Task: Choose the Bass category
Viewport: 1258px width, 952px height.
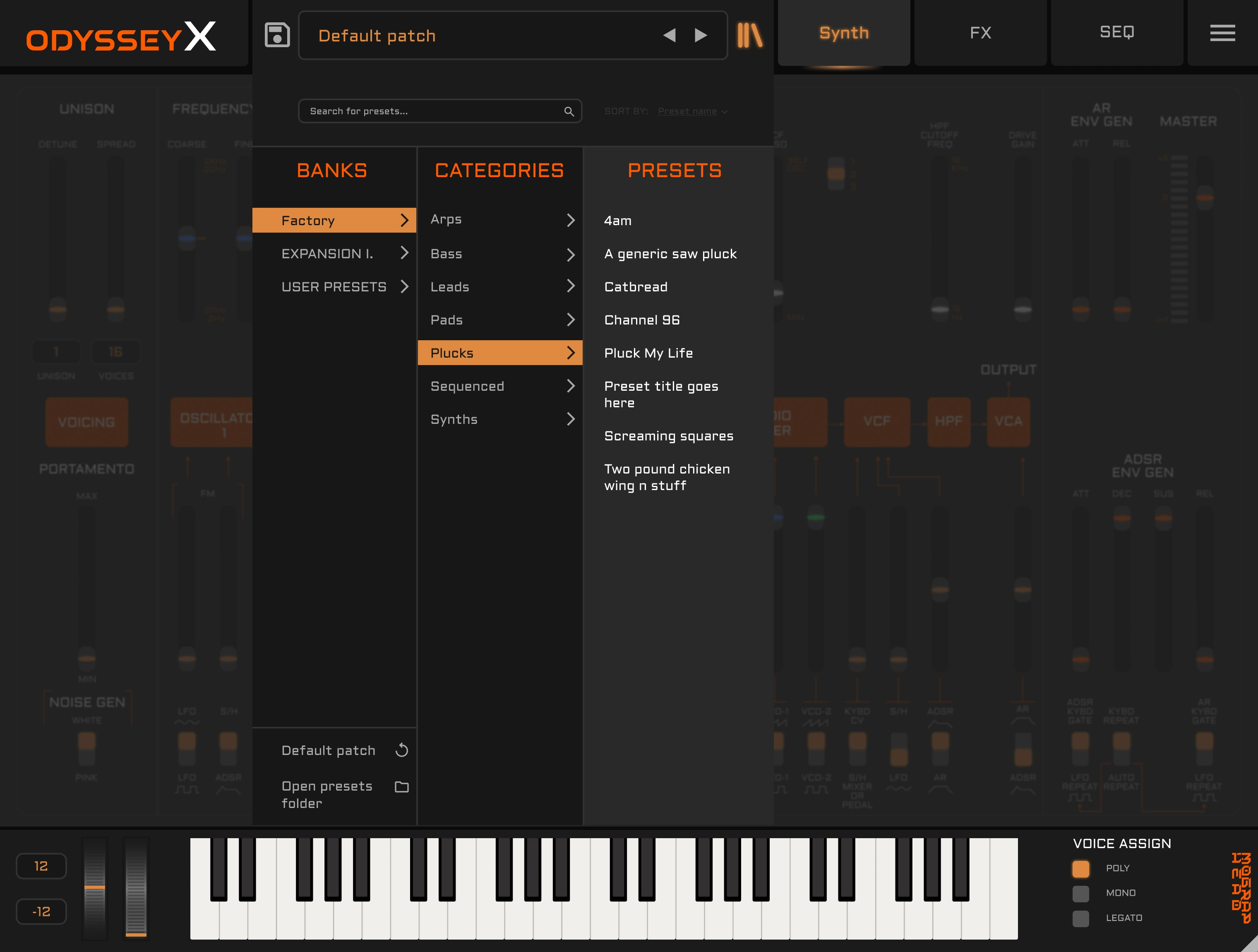Action: 500,254
